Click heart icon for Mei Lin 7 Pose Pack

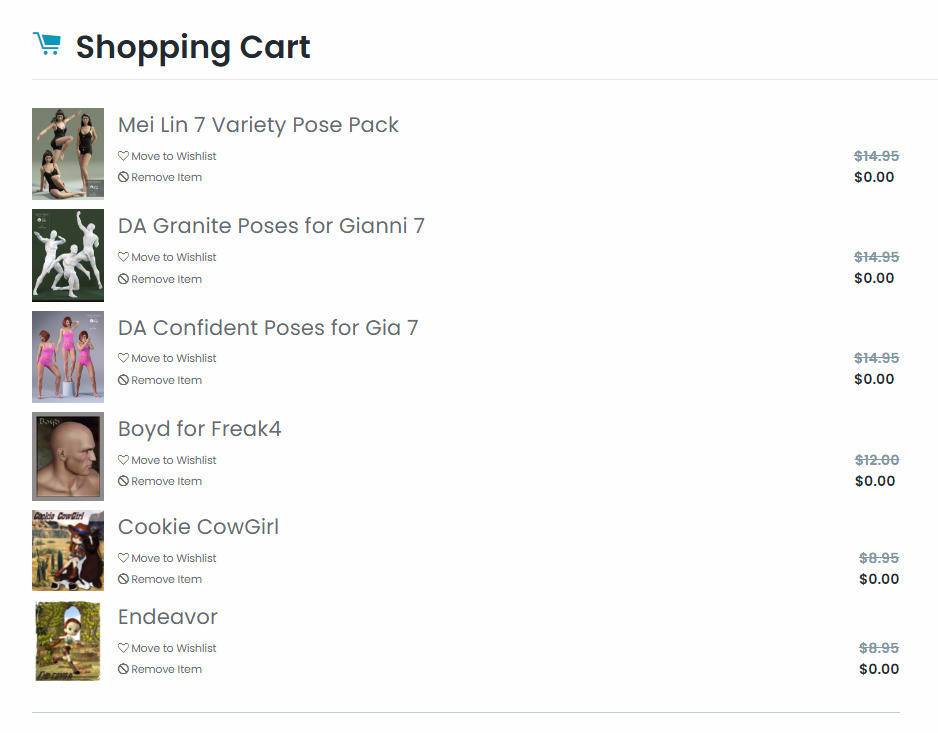[x=123, y=156]
